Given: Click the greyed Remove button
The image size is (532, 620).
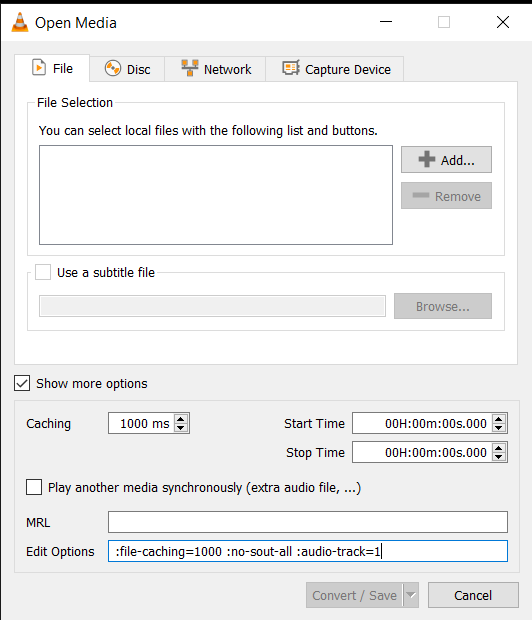Looking at the screenshot, I should coord(446,196).
